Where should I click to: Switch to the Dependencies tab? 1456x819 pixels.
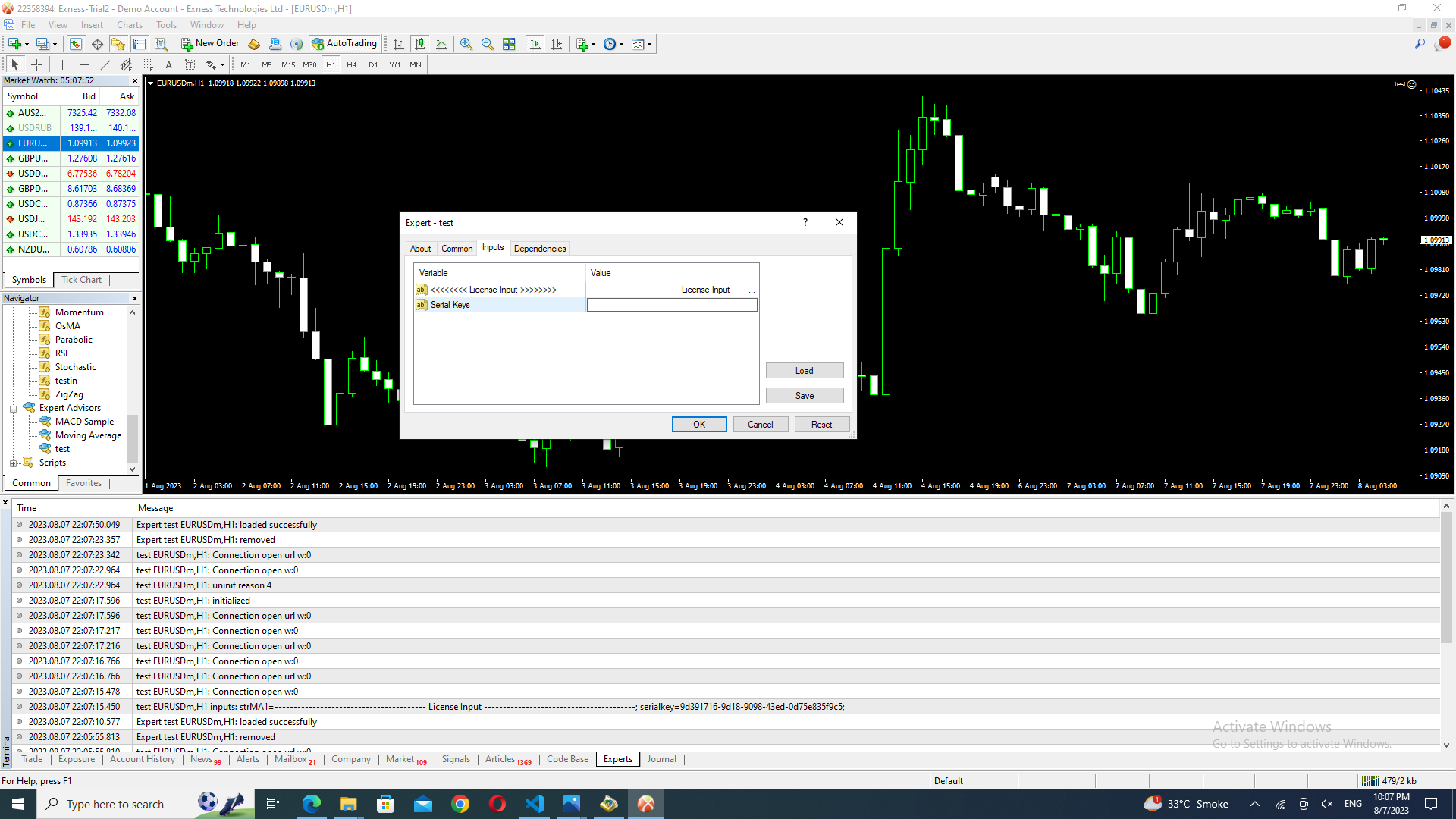click(x=539, y=249)
